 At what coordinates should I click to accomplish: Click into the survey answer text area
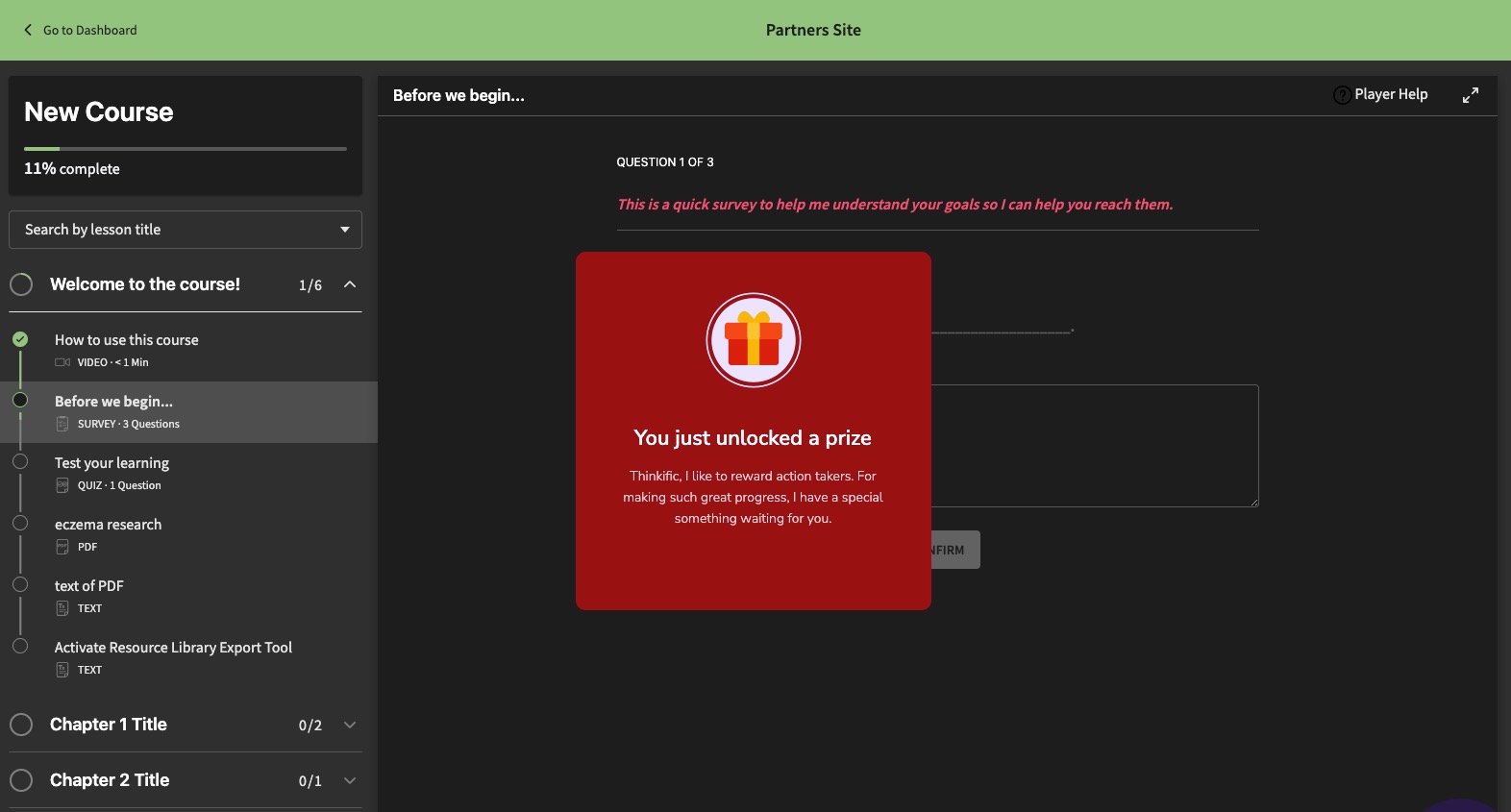click(1095, 446)
